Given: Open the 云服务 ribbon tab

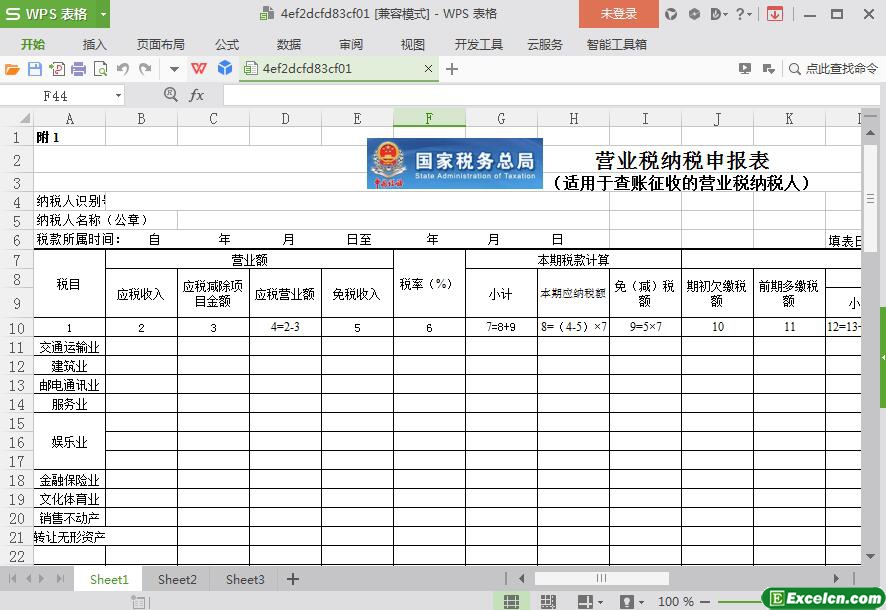Looking at the screenshot, I should (545, 44).
